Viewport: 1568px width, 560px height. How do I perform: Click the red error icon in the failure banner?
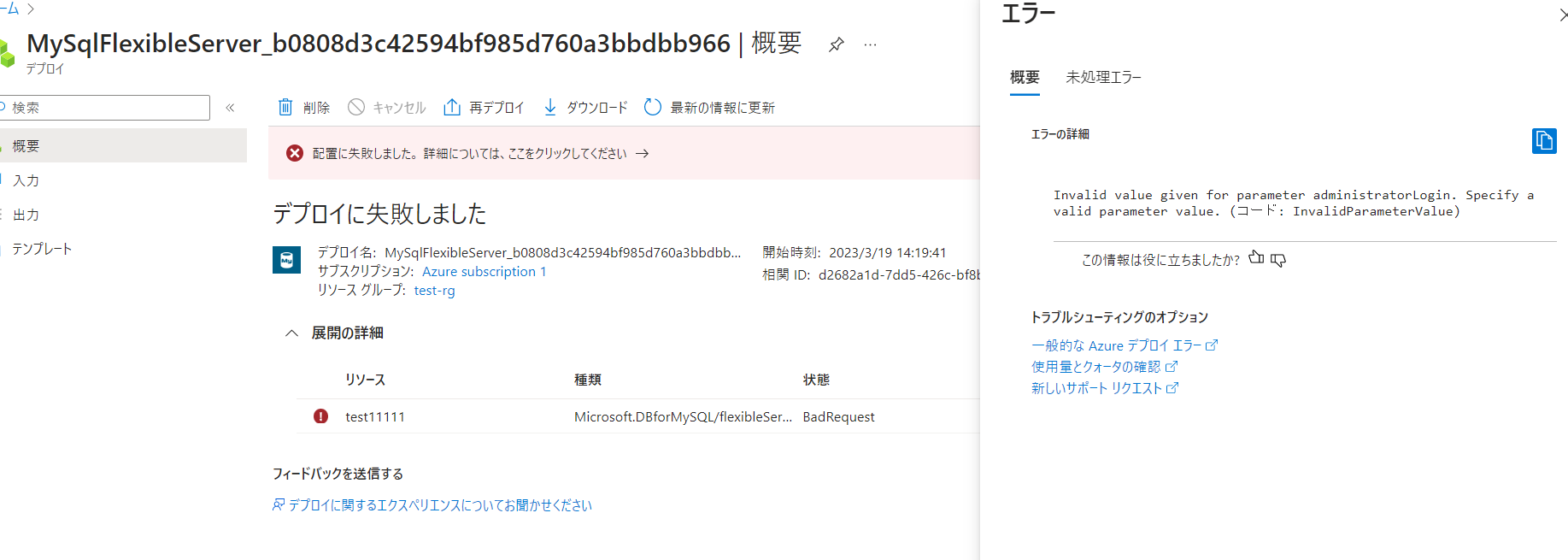point(295,153)
